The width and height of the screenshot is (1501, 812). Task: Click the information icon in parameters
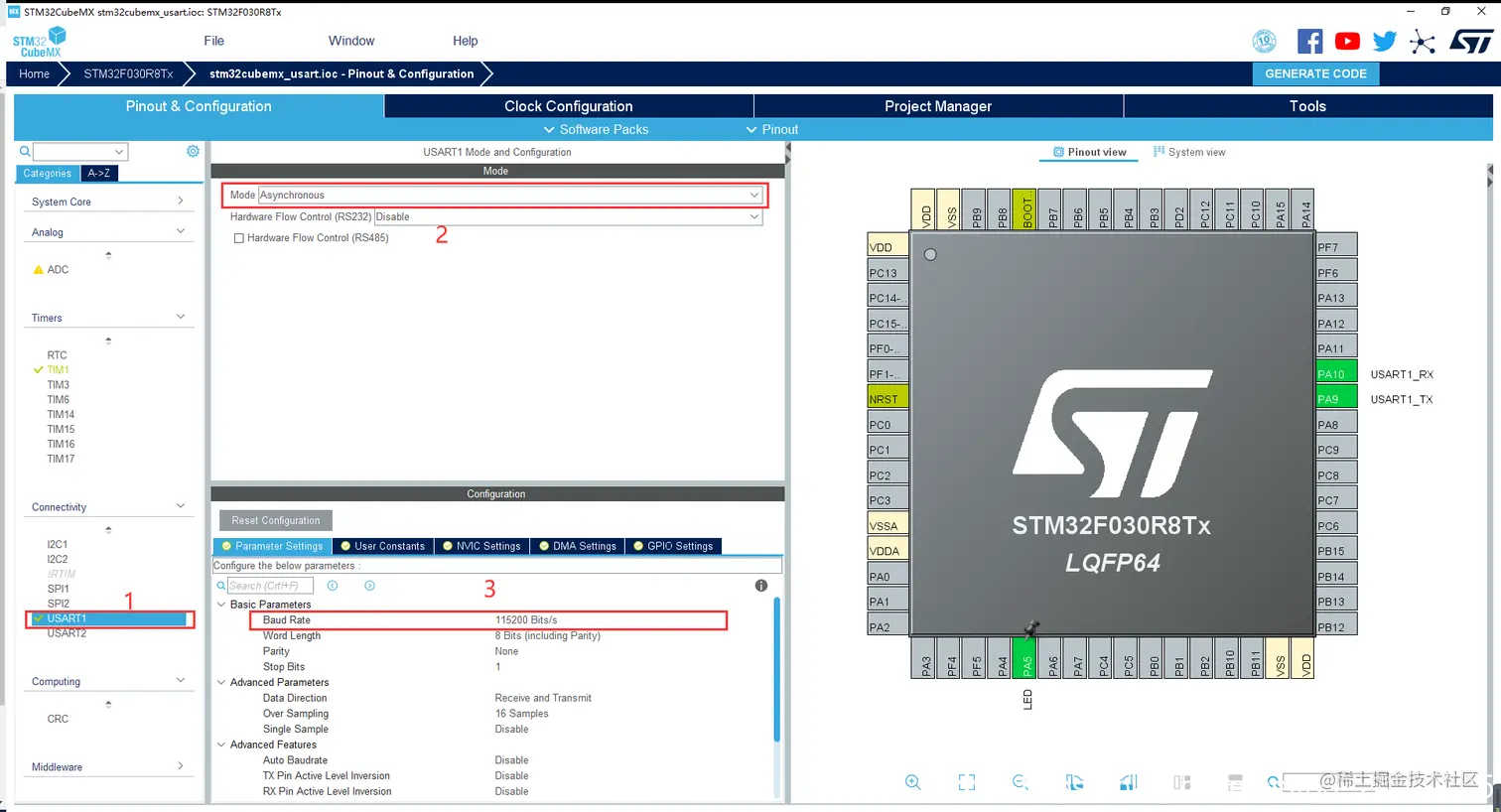pos(761,586)
